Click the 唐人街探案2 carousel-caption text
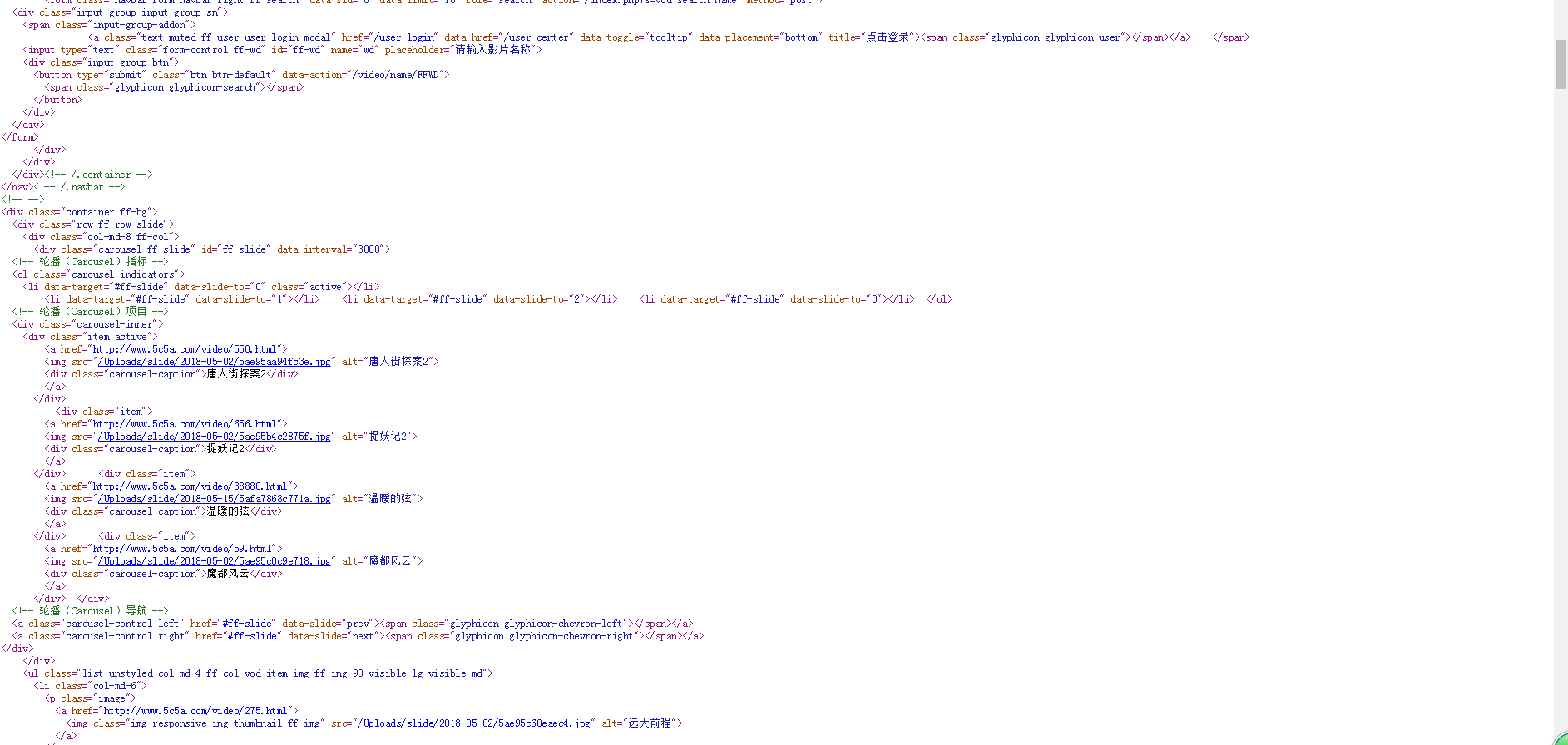Screen dimensions: 1568x745 [x=236, y=374]
